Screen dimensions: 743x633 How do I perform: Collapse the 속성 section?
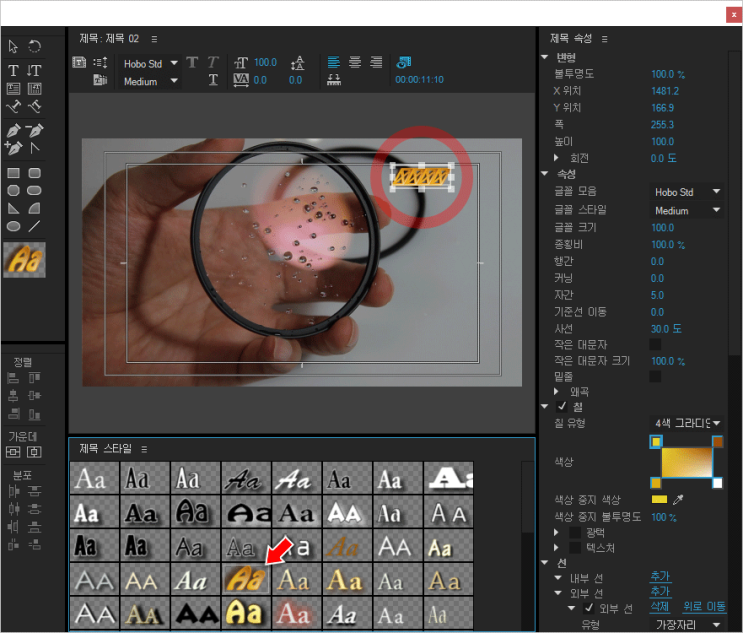(545, 174)
